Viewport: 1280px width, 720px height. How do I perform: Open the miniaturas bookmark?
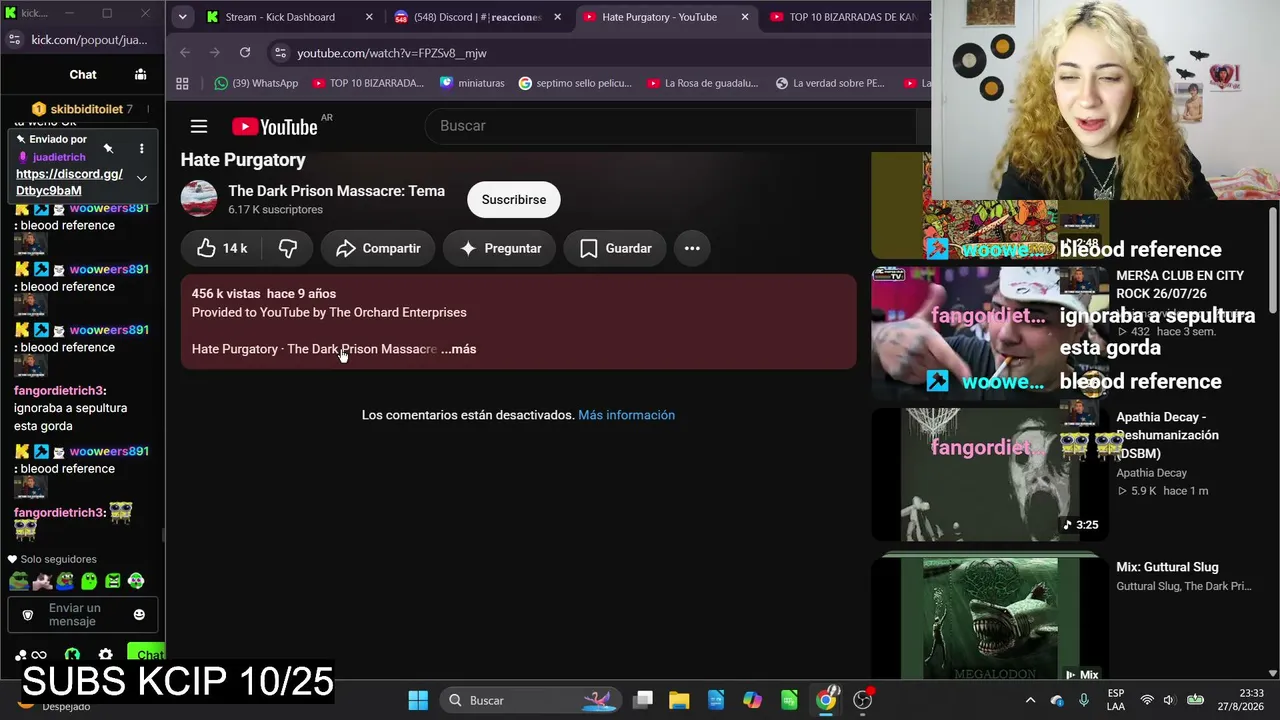472,83
